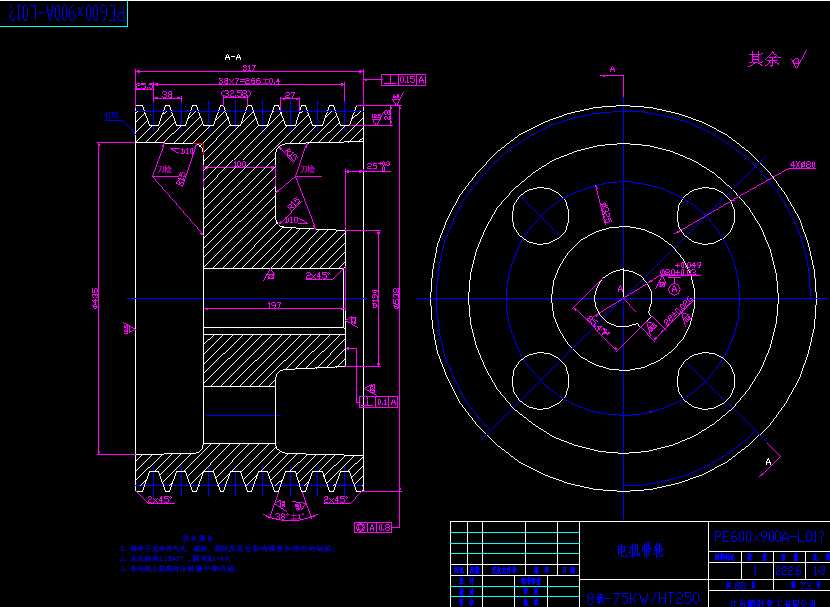Screen dimensions: 830x607
Task: Select the 197 hub length dimension
Action: click(275, 305)
